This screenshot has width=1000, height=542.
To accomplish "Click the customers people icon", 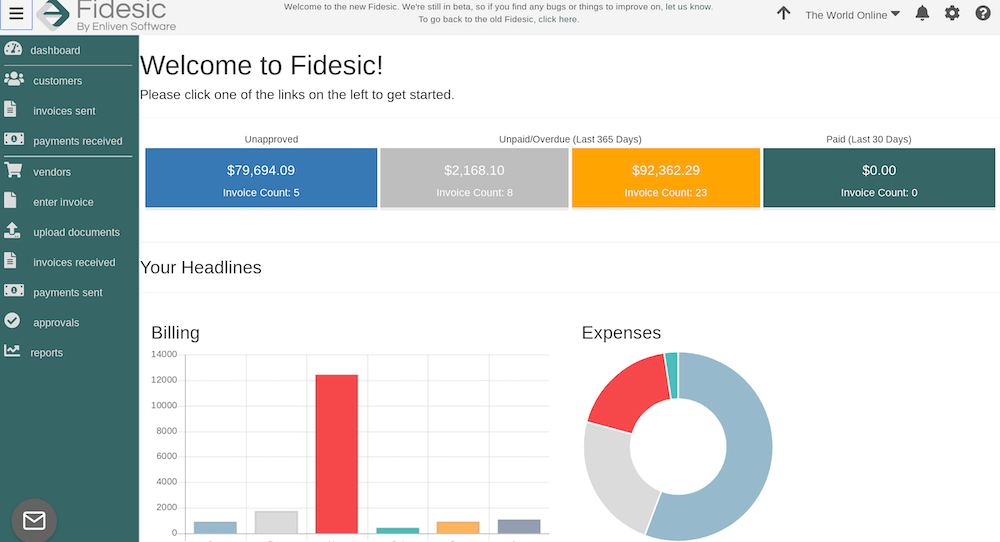I will tap(13, 80).
